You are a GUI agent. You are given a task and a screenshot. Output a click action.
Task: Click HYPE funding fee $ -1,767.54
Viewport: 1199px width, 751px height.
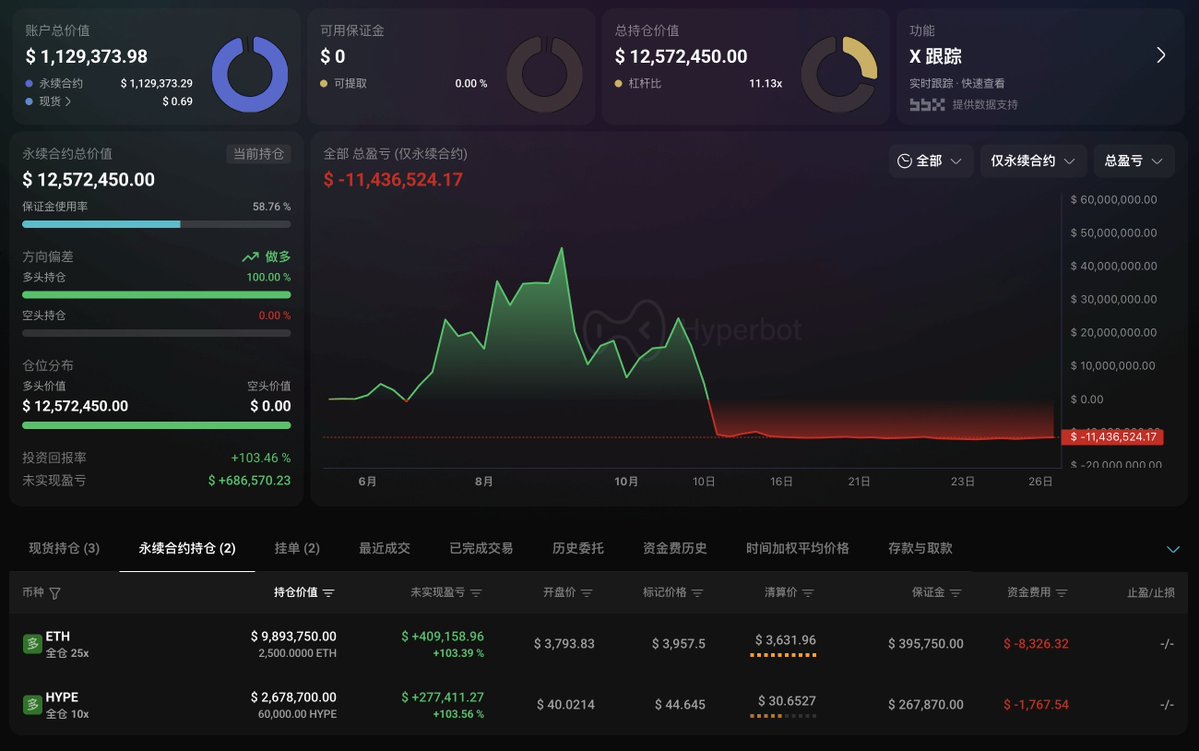coord(1036,704)
